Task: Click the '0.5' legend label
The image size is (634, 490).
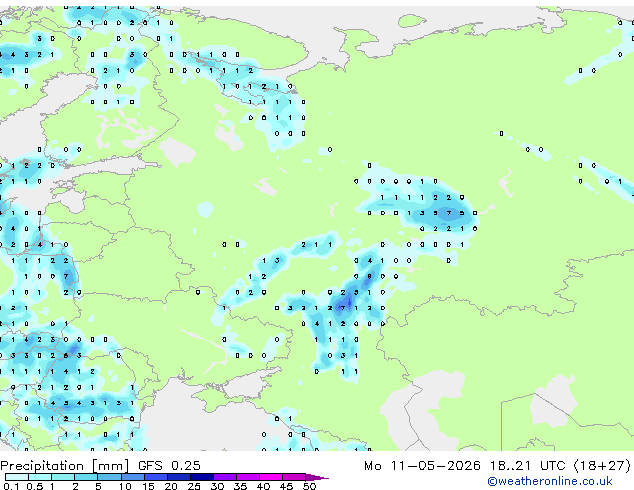Action: [35, 486]
